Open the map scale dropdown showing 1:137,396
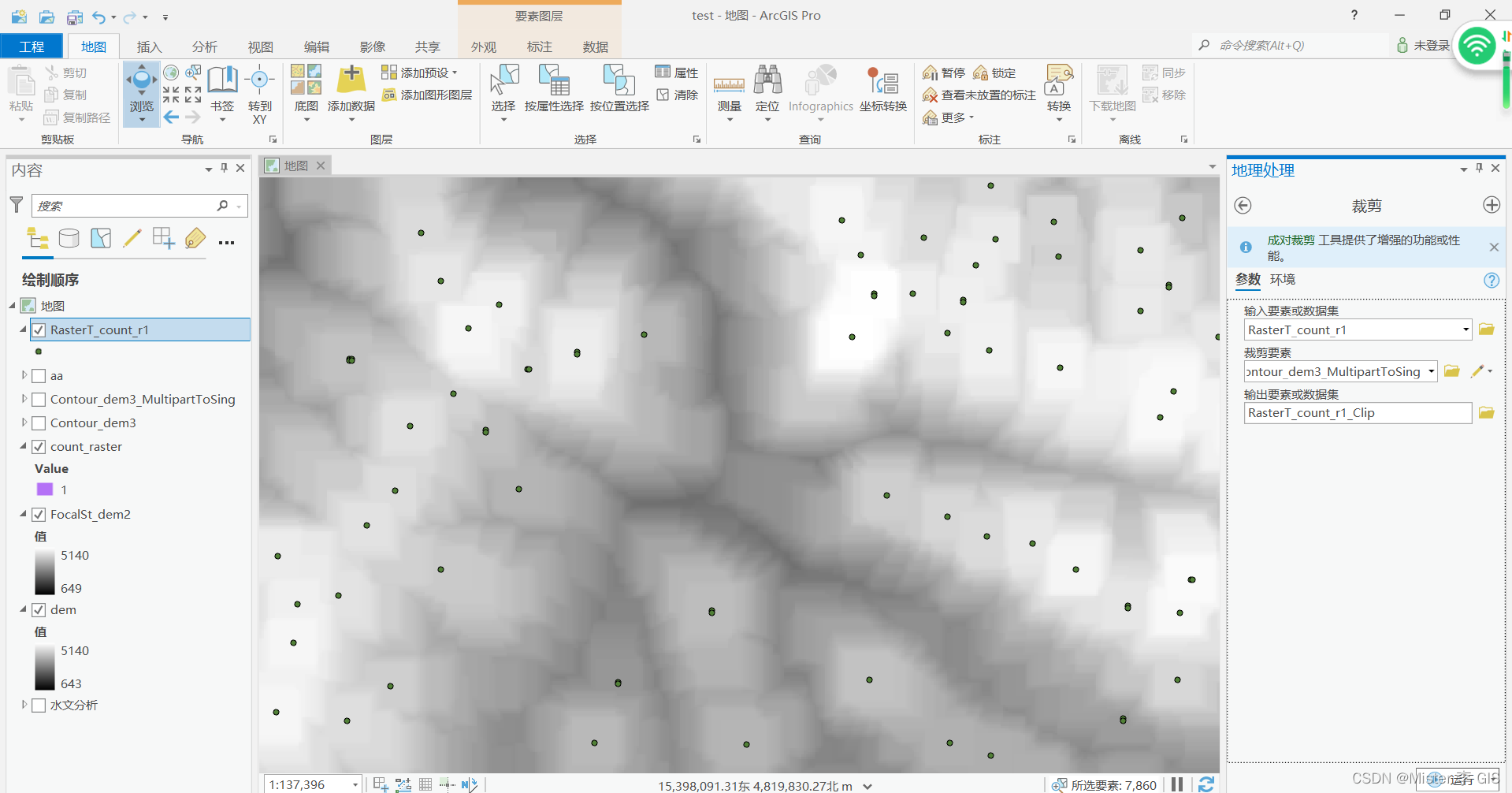Screen dimensions: 1512x793 [x=355, y=784]
